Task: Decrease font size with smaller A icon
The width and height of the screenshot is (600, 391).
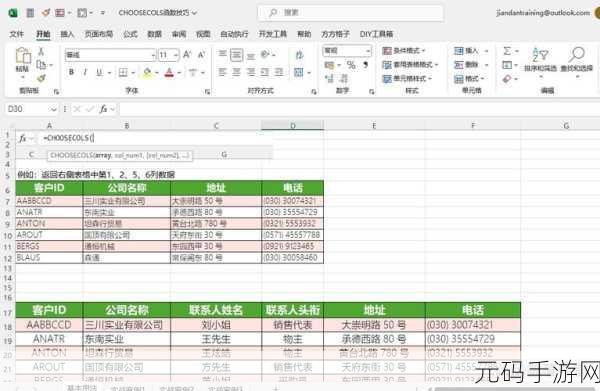Action: tap(201, 55)
